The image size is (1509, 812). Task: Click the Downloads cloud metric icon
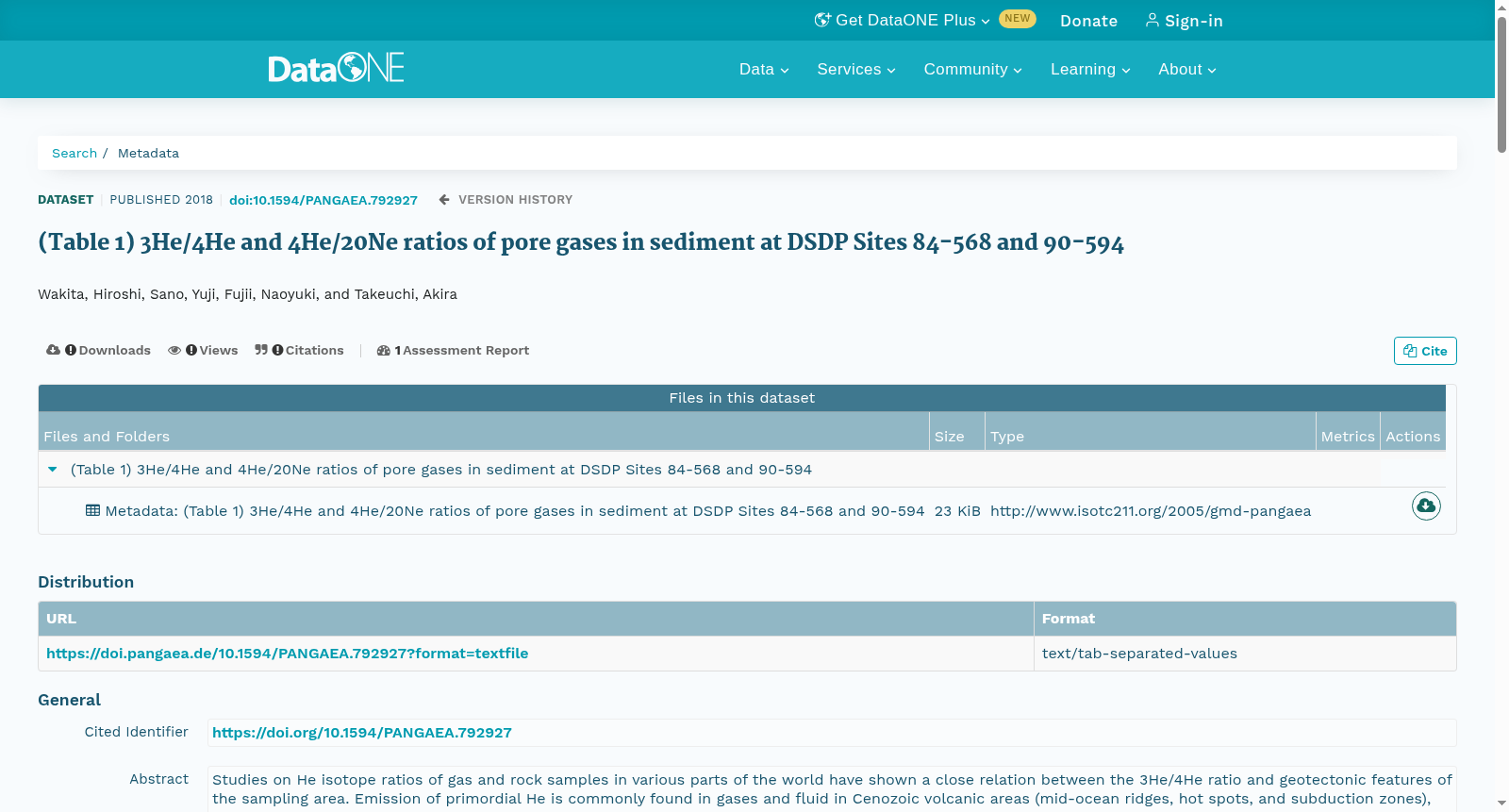point(53,350)
